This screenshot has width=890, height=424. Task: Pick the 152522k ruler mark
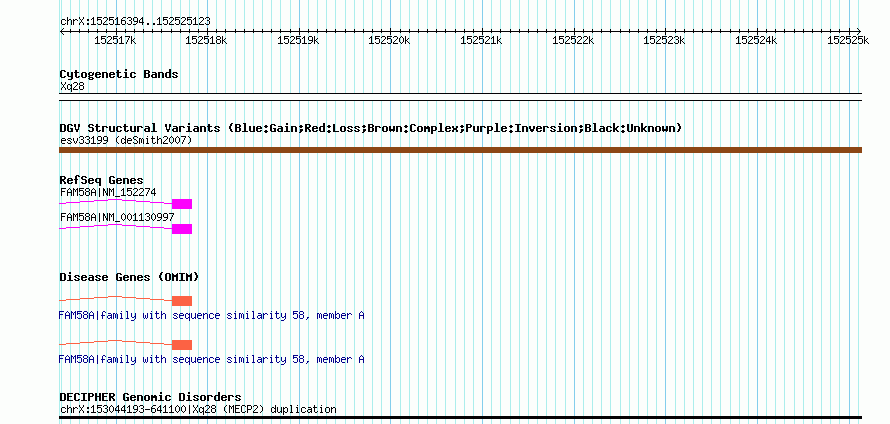573,40
